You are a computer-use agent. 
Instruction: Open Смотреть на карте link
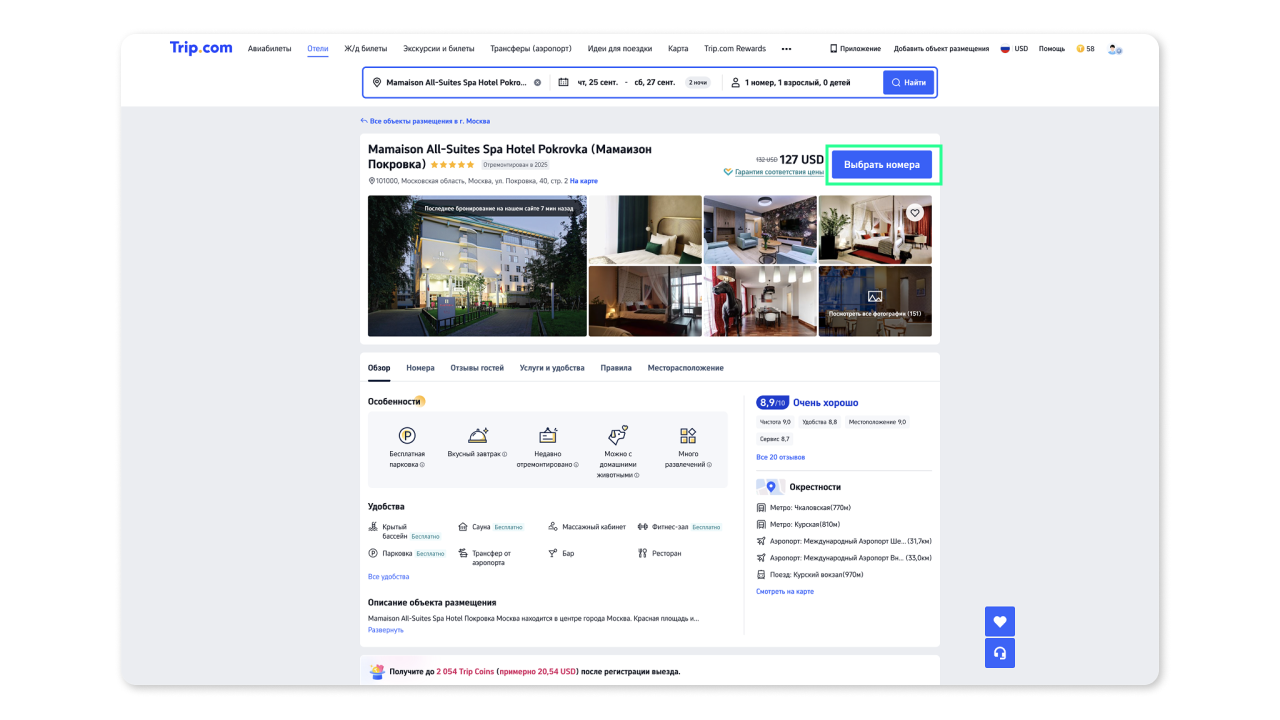click(x=785, y=592)
